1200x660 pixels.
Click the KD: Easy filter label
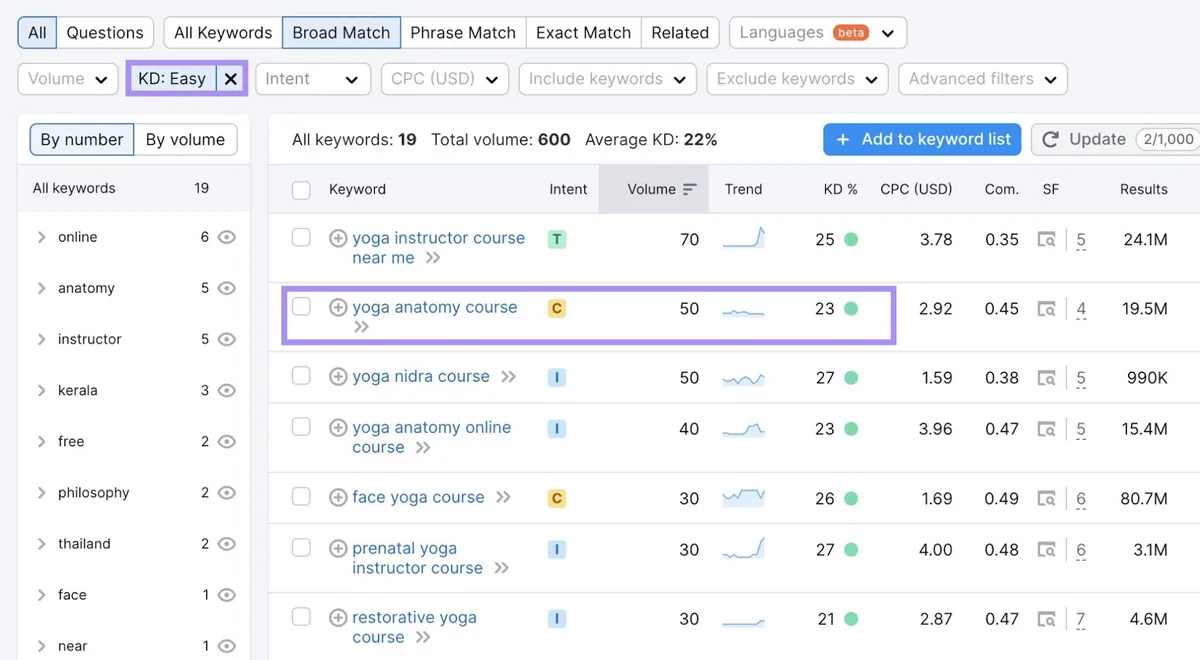point(172,79)
